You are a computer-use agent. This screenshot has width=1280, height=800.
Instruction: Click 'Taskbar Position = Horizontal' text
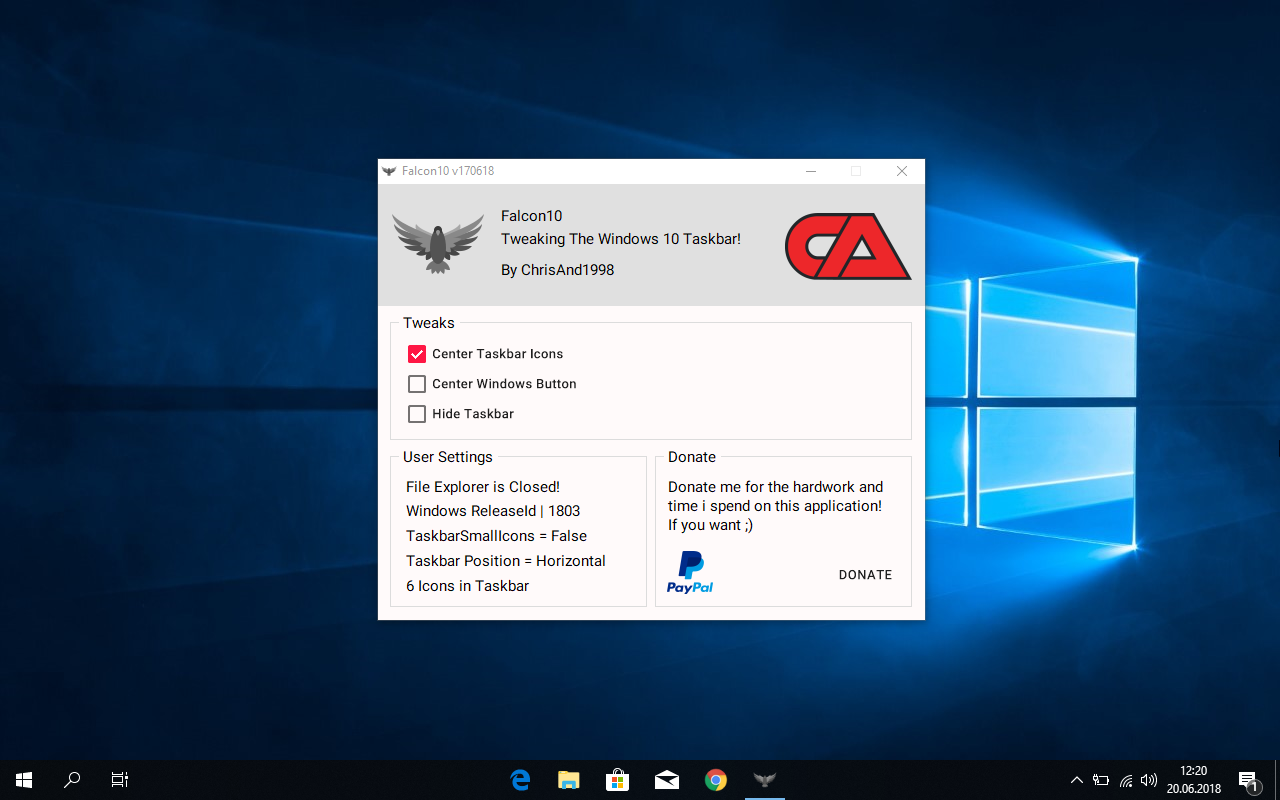tap(506, 561)
